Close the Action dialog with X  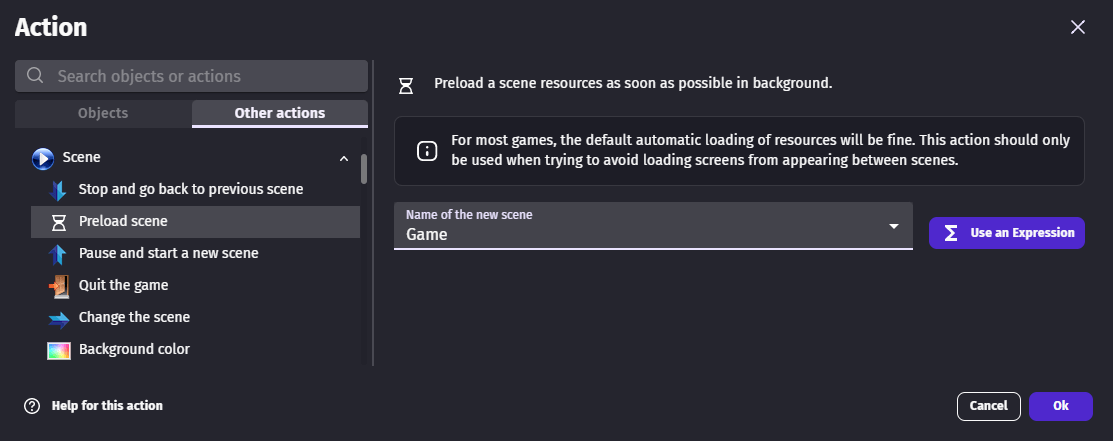click(x=1078, y=27)
